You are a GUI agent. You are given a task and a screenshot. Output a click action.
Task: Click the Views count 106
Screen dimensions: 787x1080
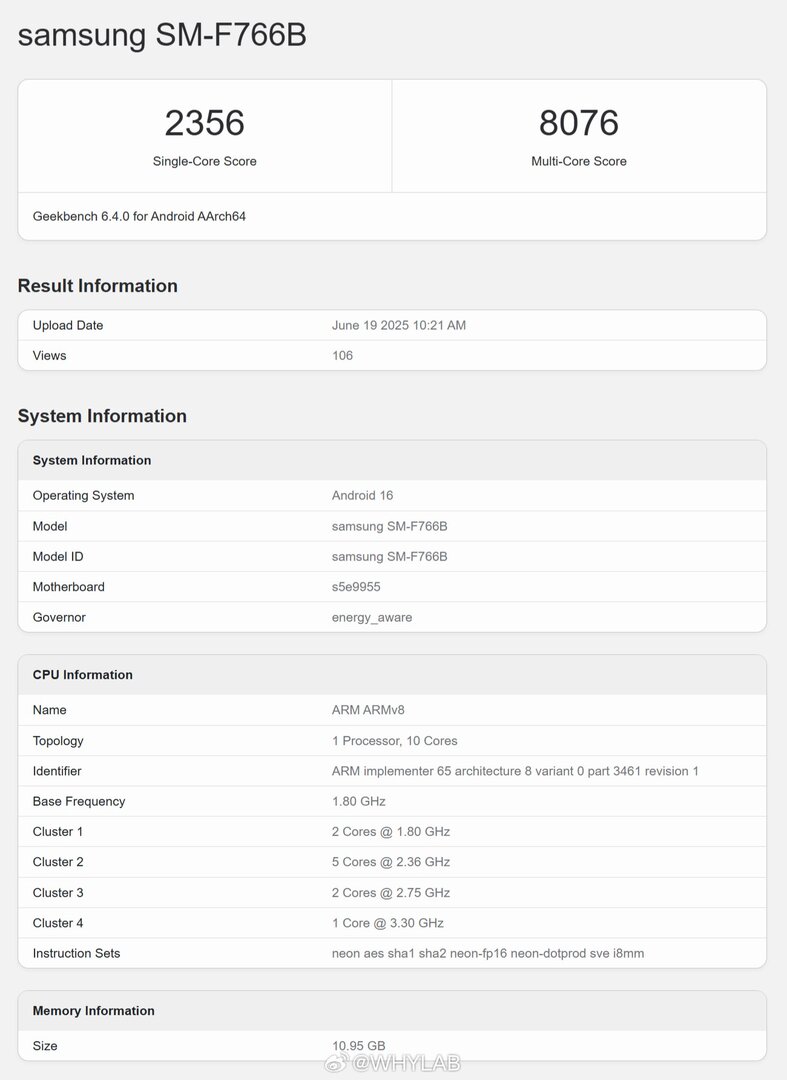[342, 355]
